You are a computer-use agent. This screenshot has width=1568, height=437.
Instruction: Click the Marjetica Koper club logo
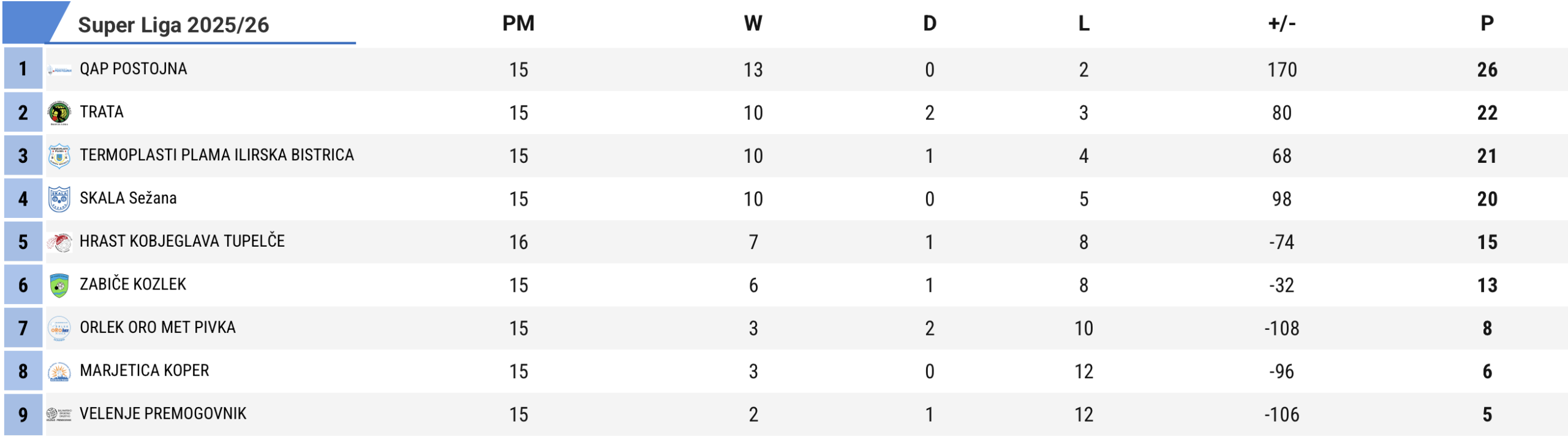click(59, 372)
